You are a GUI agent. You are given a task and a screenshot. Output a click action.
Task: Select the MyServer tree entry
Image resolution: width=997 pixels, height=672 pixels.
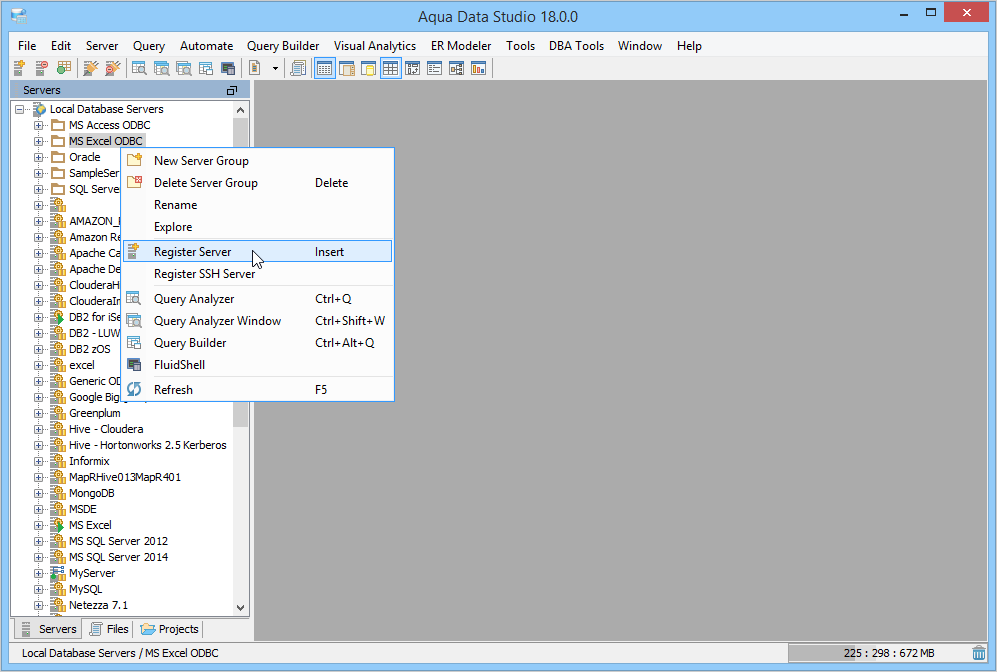click(x=92, y=573)
